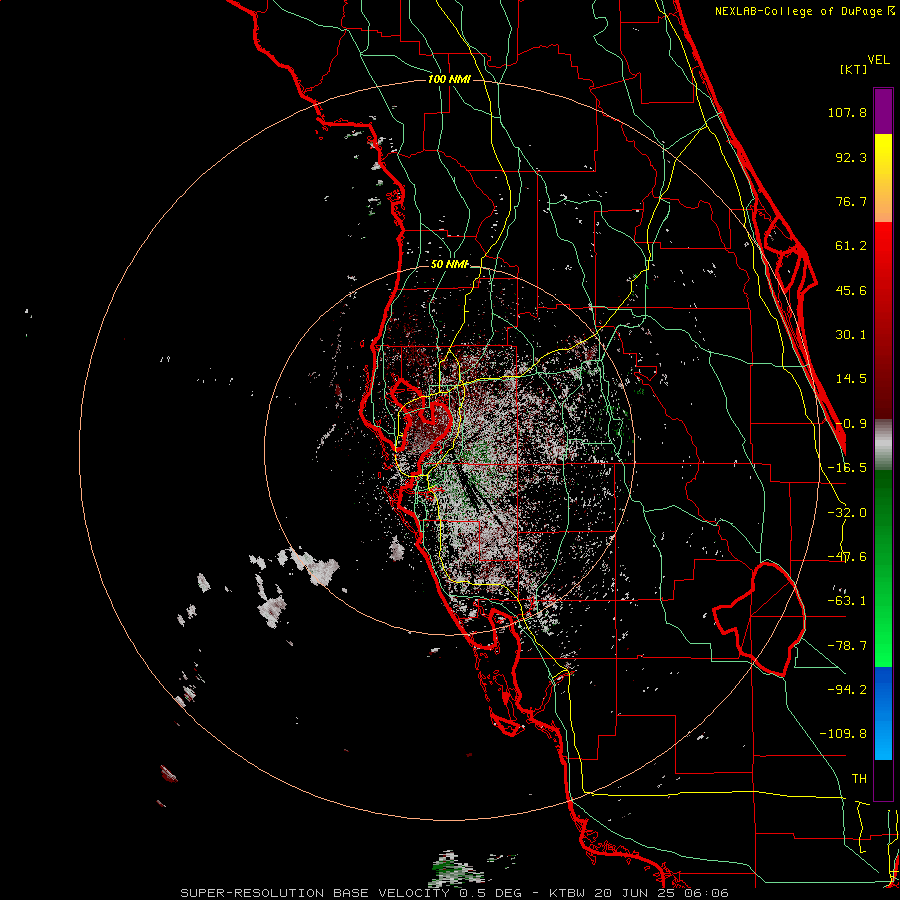The width and height of the screenshot is (900, 900).
Task: Click the 30.1 velocity legend value
Action: click(851, 335)
